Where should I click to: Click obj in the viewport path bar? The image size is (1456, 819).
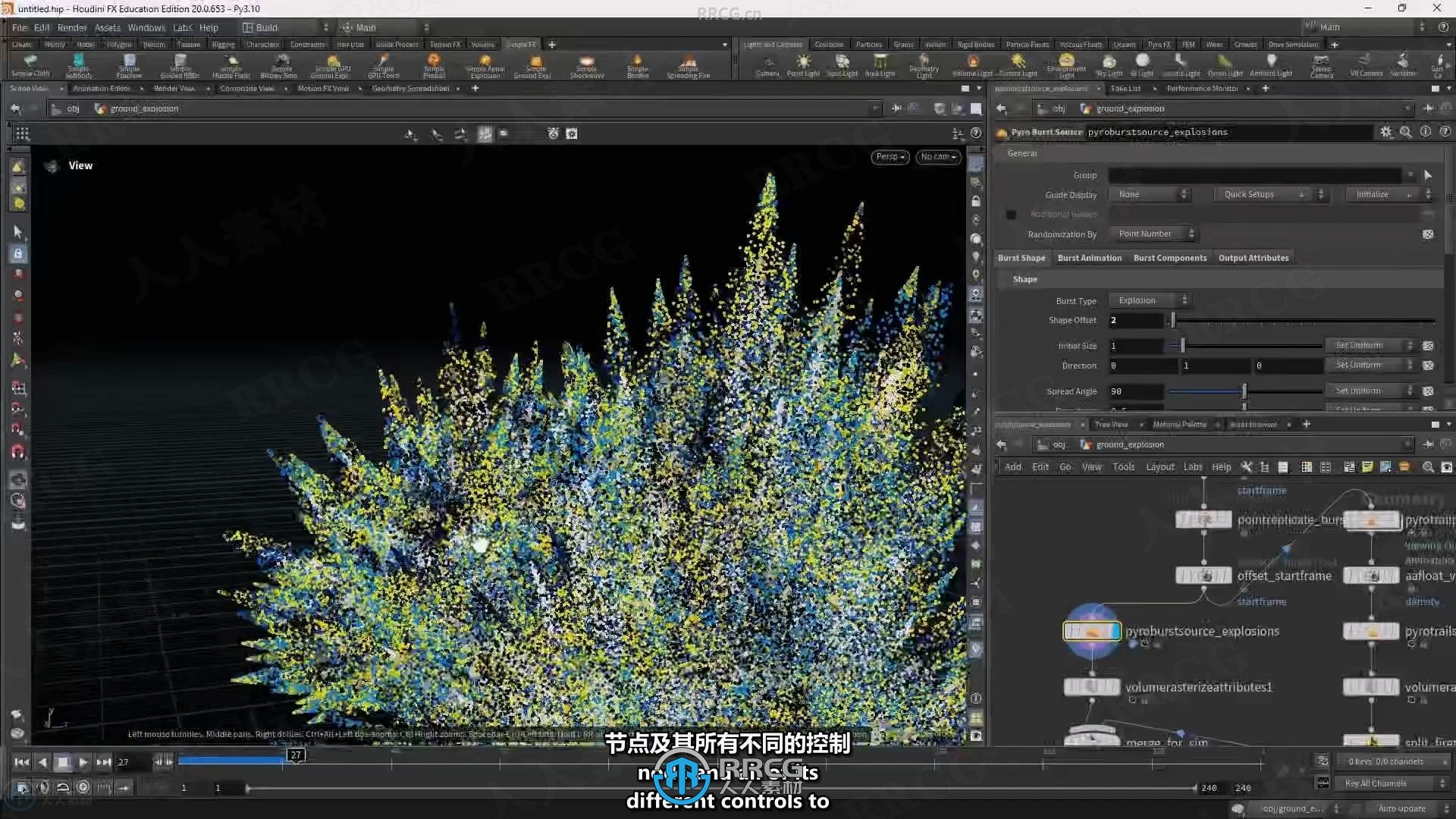pos(73,108)
